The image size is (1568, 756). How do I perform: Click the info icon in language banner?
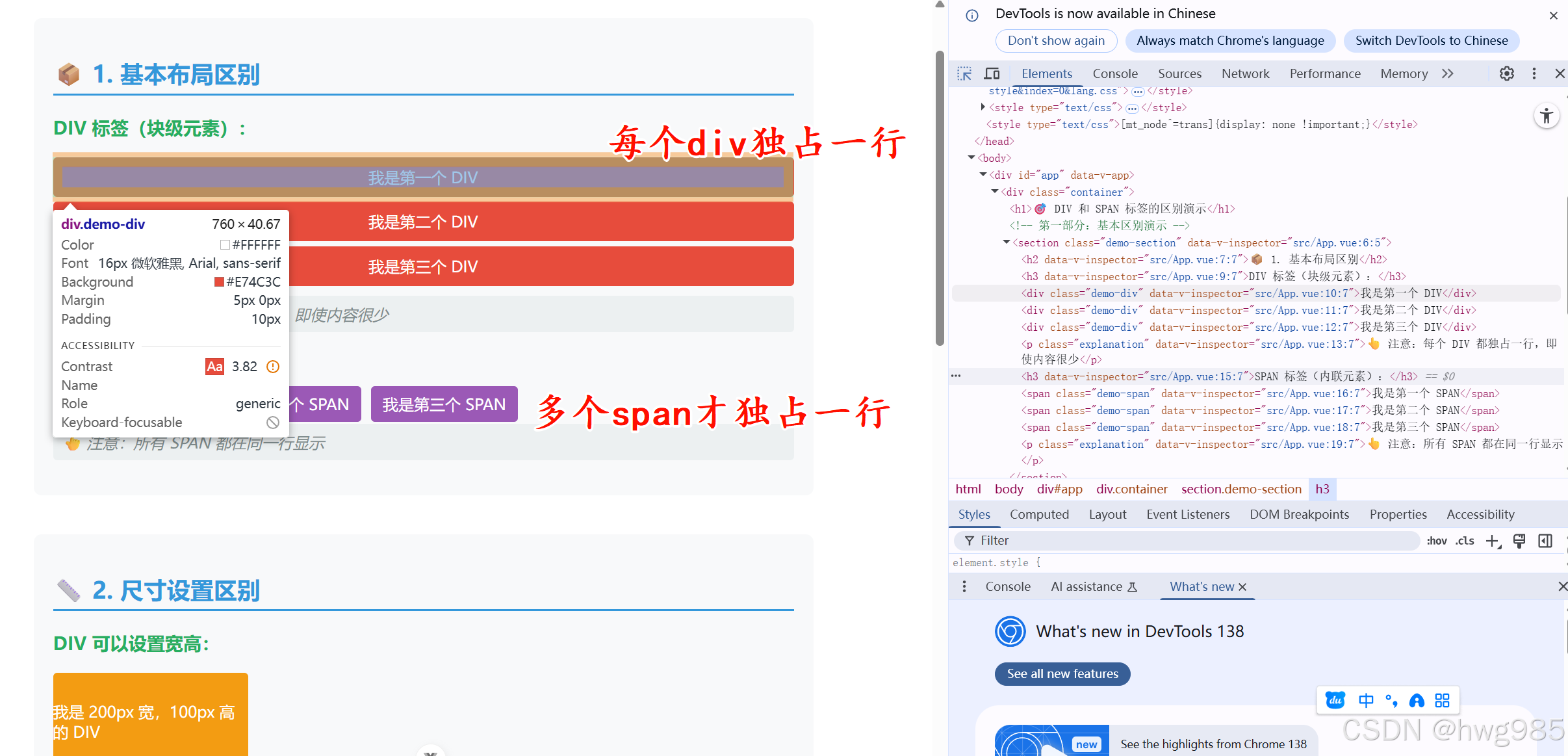972,16
